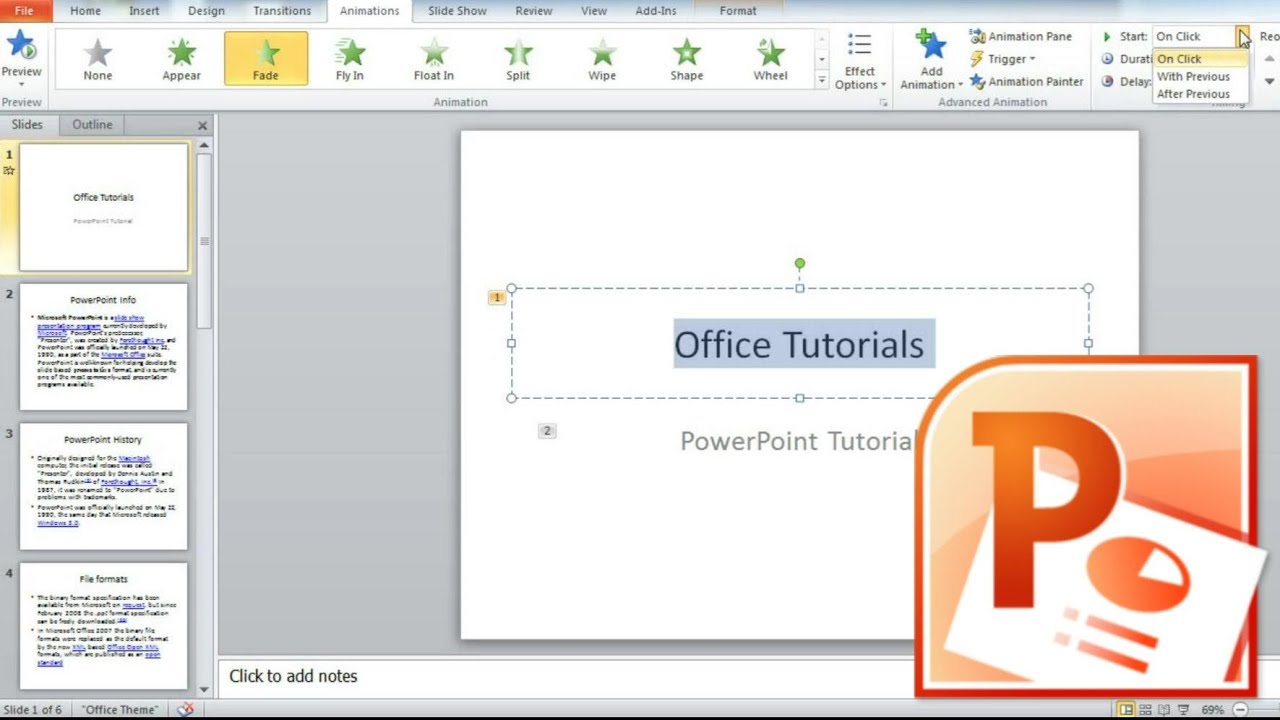Apply the Float In animation
The image size is (1280, 720).
click(x=434, y=59)
